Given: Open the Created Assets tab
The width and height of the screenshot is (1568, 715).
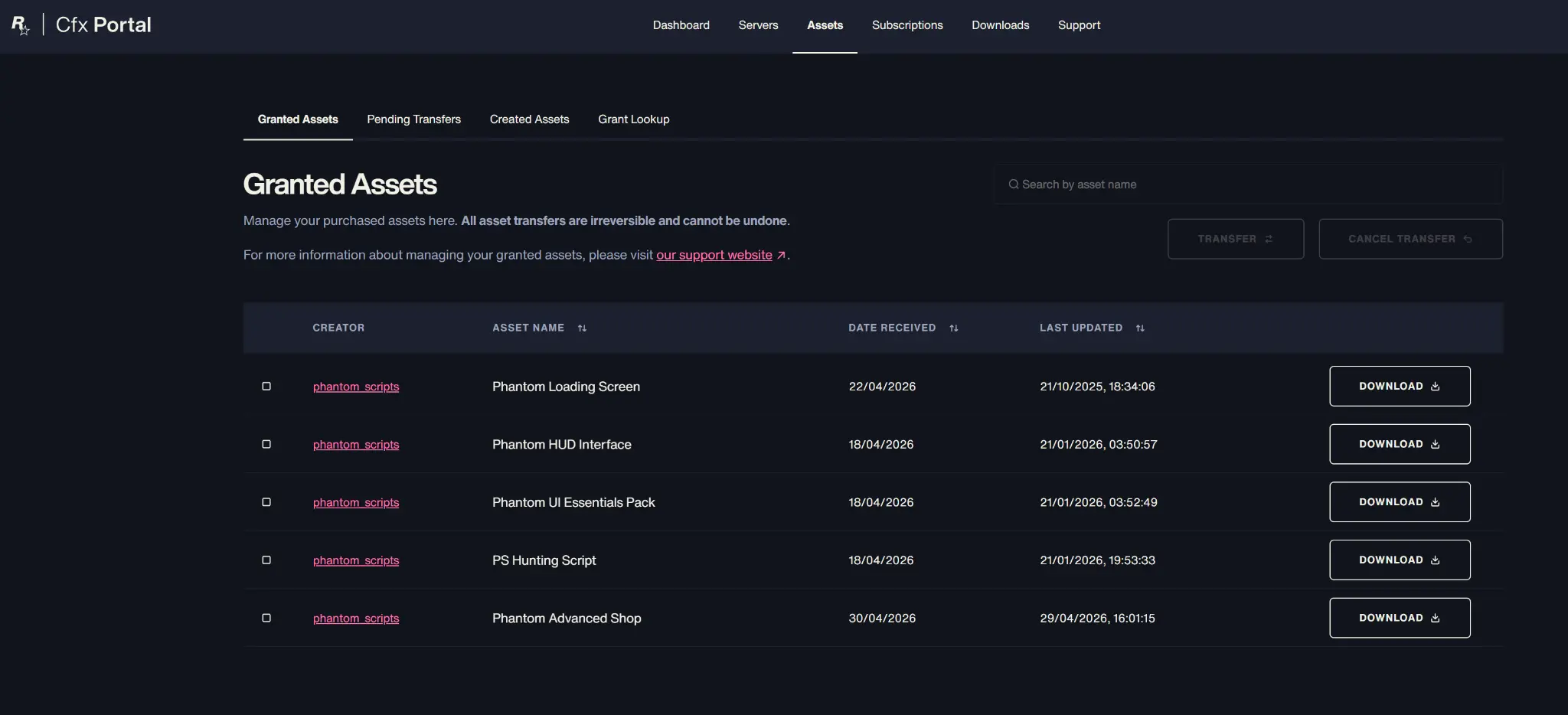Looking at the screenshot, I should coord(530,119).
